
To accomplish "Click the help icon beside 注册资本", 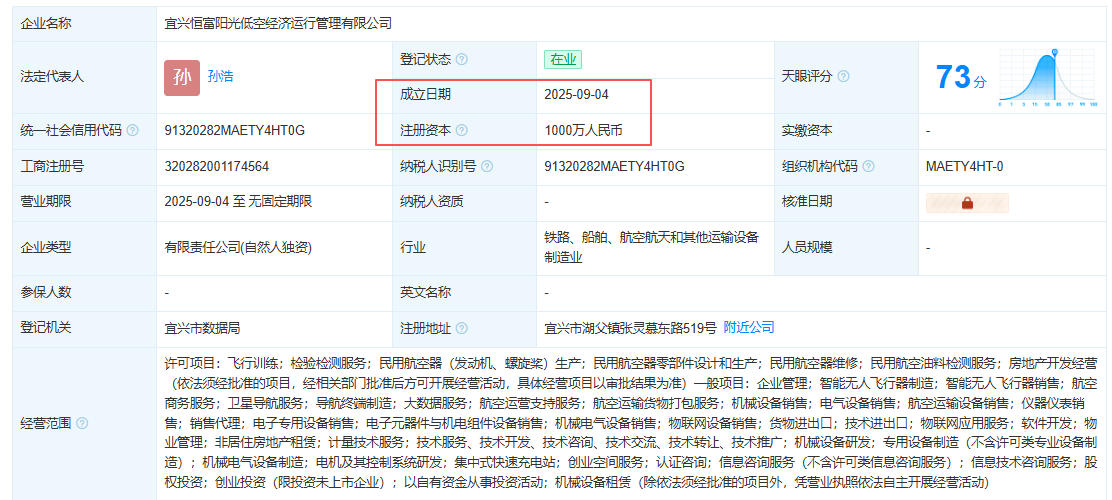I will coord(462,130).
